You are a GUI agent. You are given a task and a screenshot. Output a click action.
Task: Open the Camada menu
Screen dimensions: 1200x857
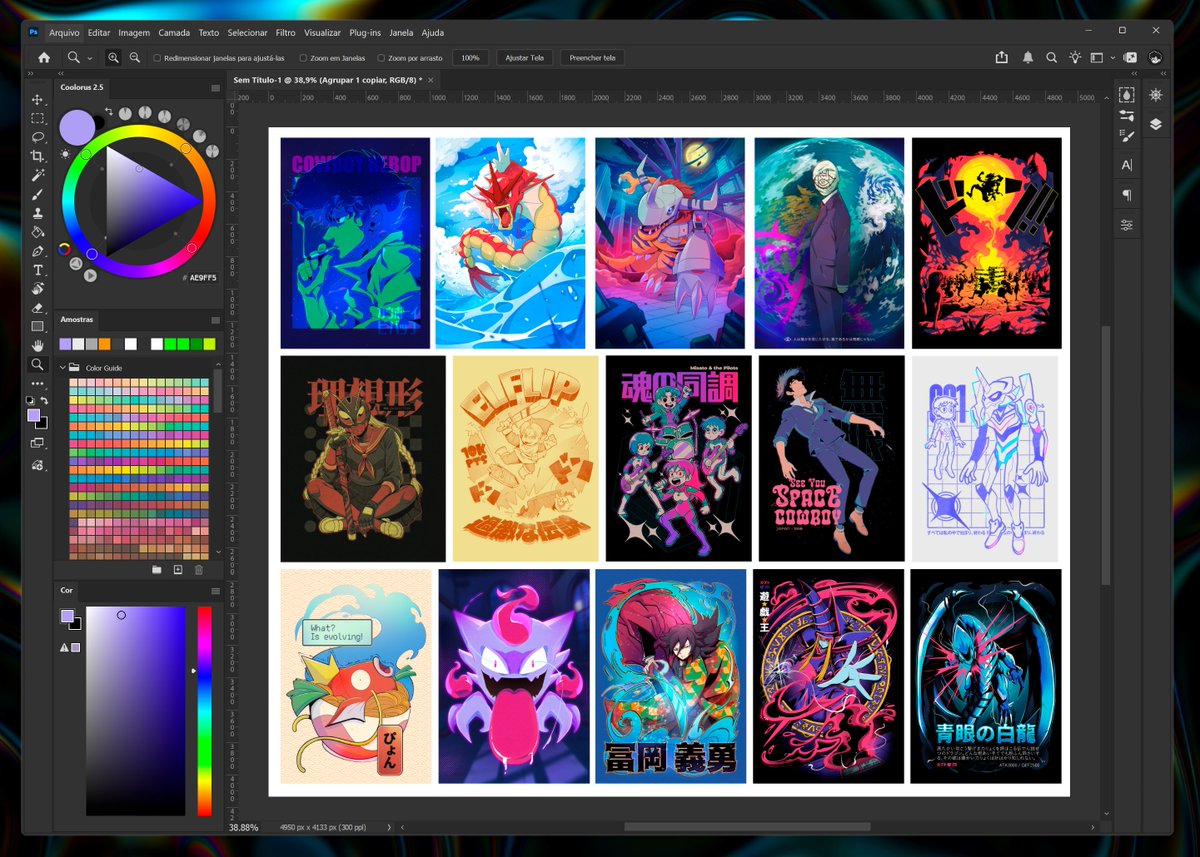(174, 32)
